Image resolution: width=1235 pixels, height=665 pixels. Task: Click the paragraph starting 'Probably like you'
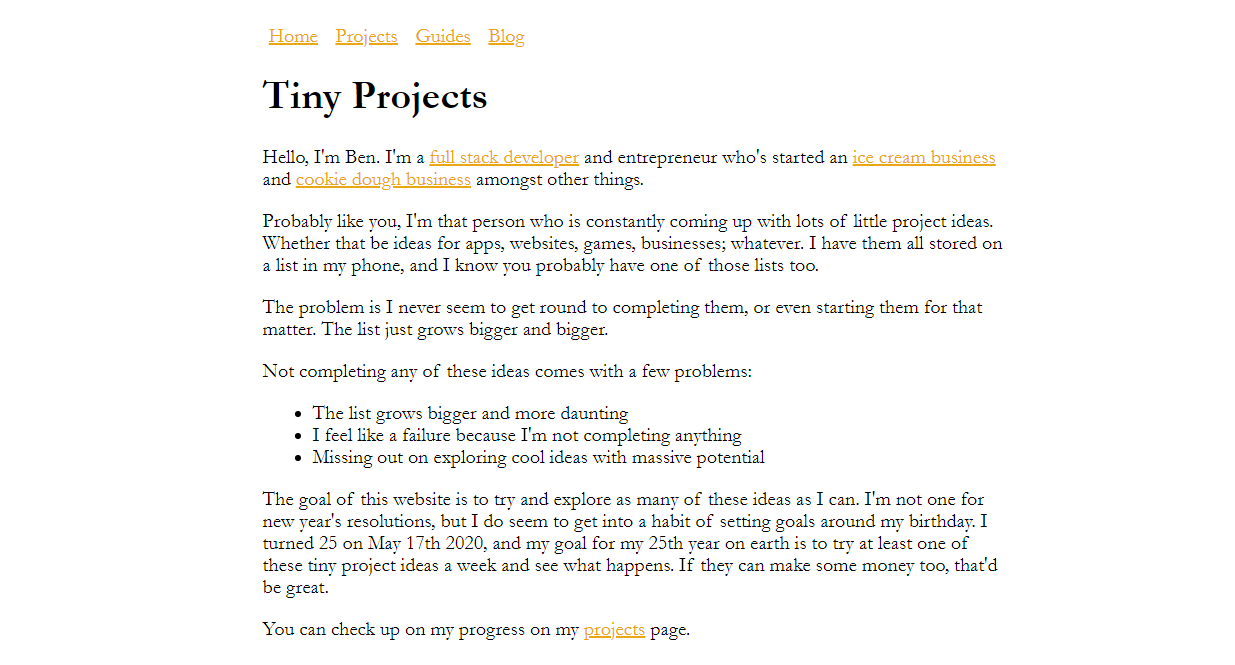pos(632,244)
